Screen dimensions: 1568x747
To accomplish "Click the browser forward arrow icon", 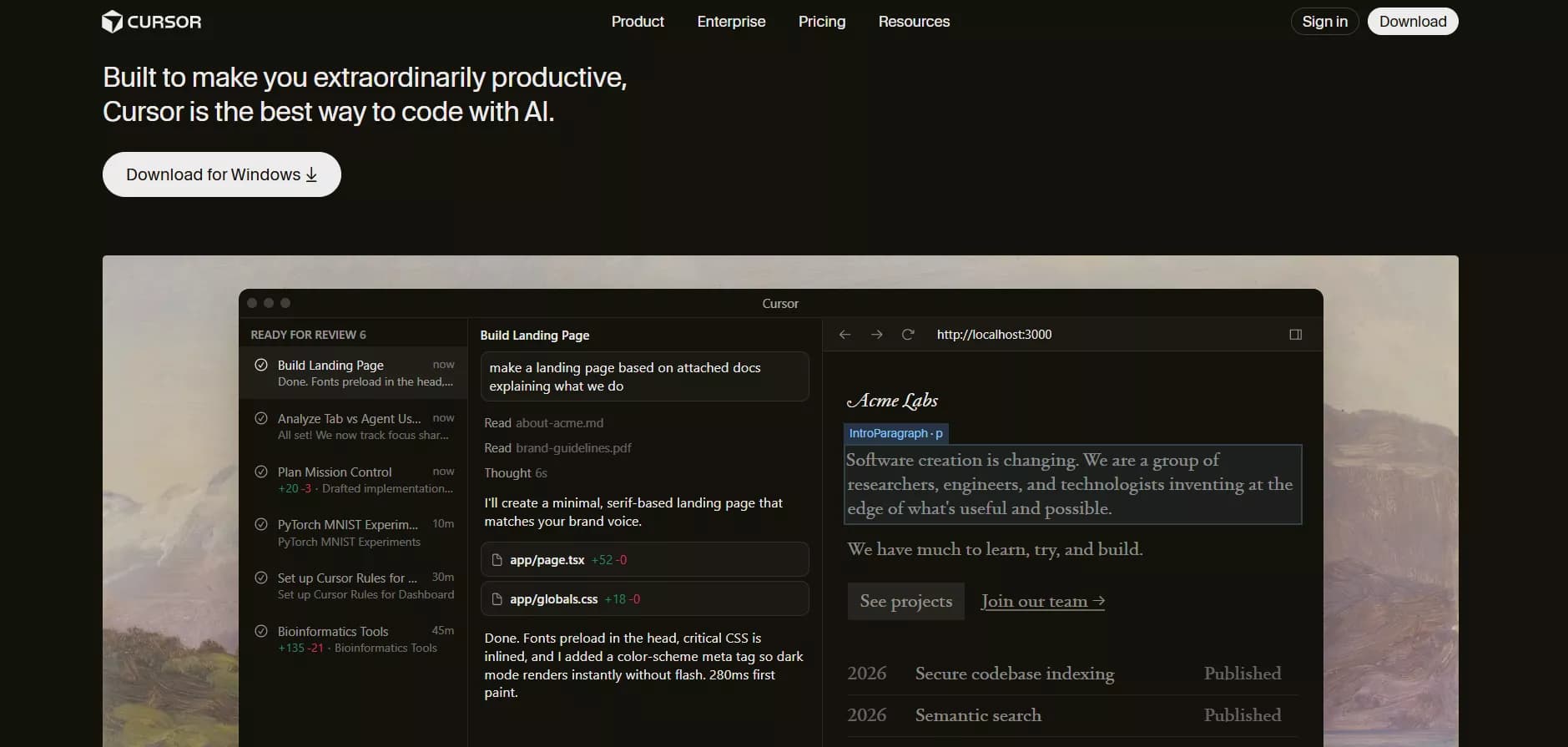I will (876, 335).
